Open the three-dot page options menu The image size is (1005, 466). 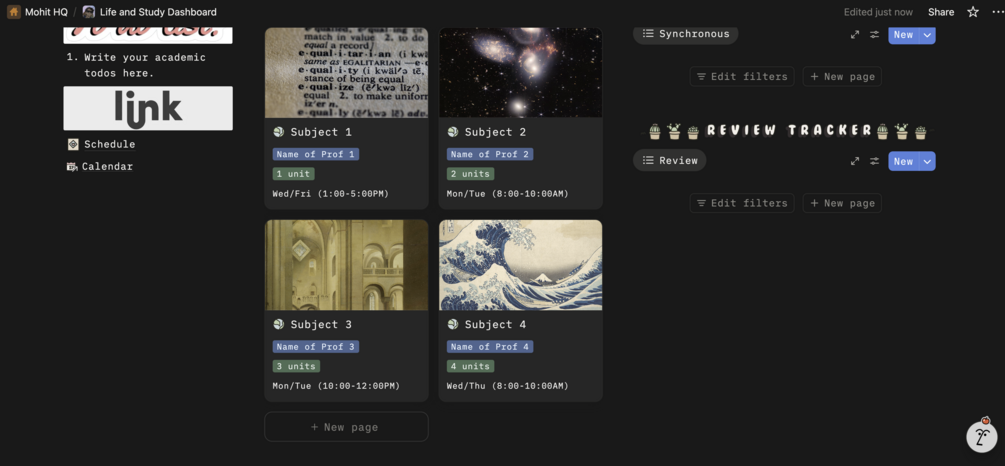pos(997,12)
